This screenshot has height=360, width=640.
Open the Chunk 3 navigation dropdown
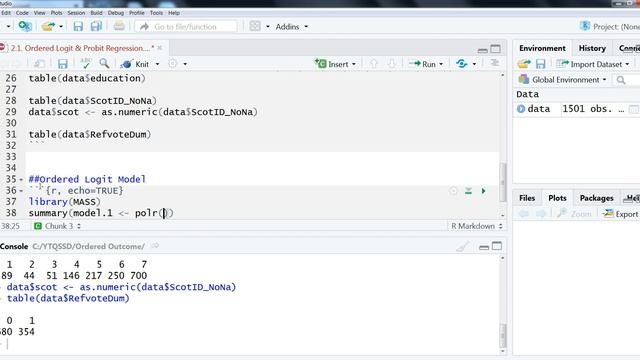[x=58, y=226]
